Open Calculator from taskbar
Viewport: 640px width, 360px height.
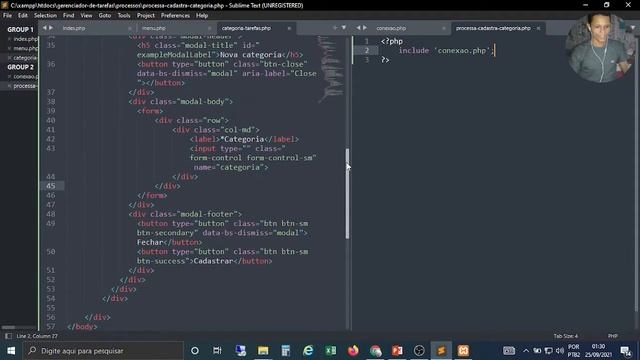point(286,351)
